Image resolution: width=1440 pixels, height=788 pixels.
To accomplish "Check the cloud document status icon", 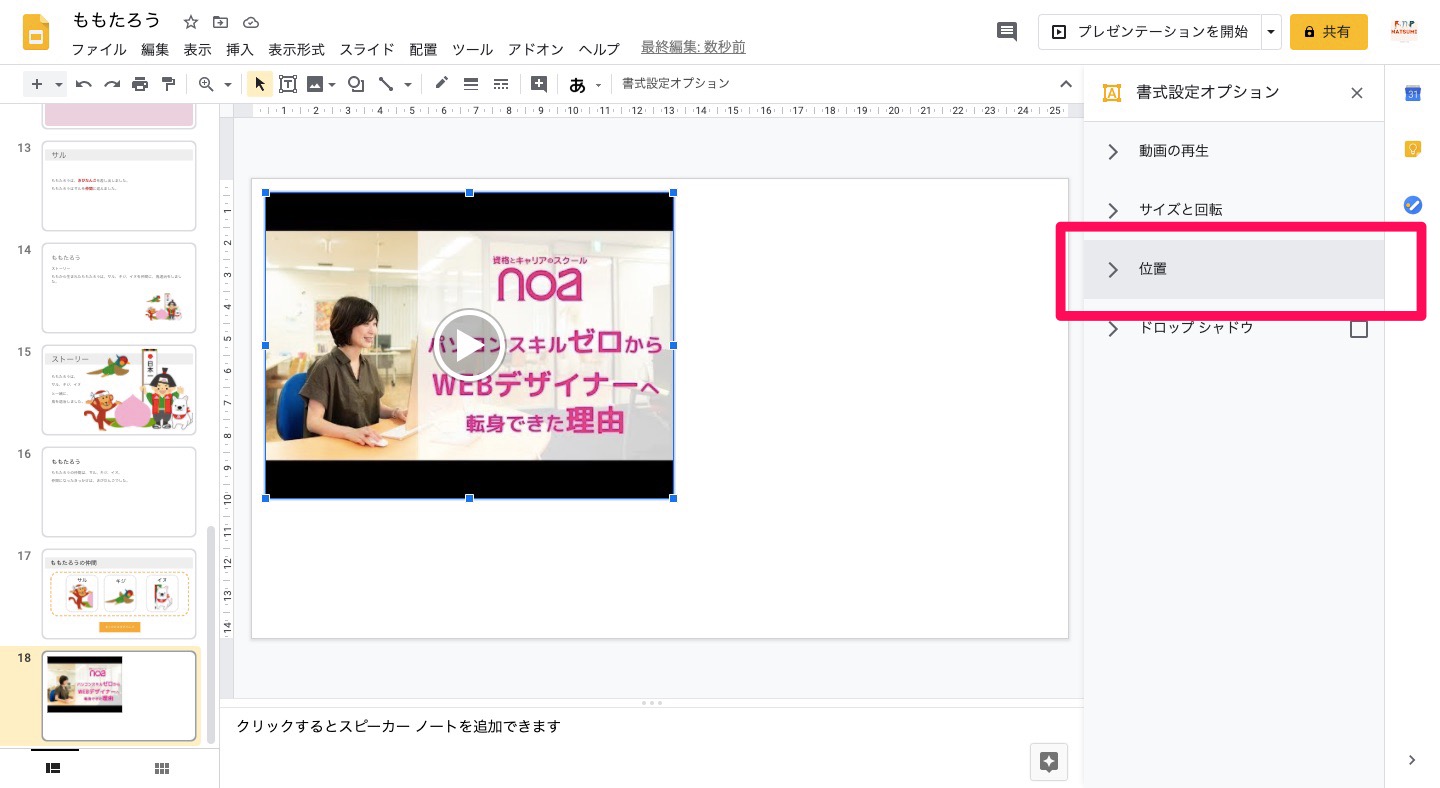I will tap(251, 22).
